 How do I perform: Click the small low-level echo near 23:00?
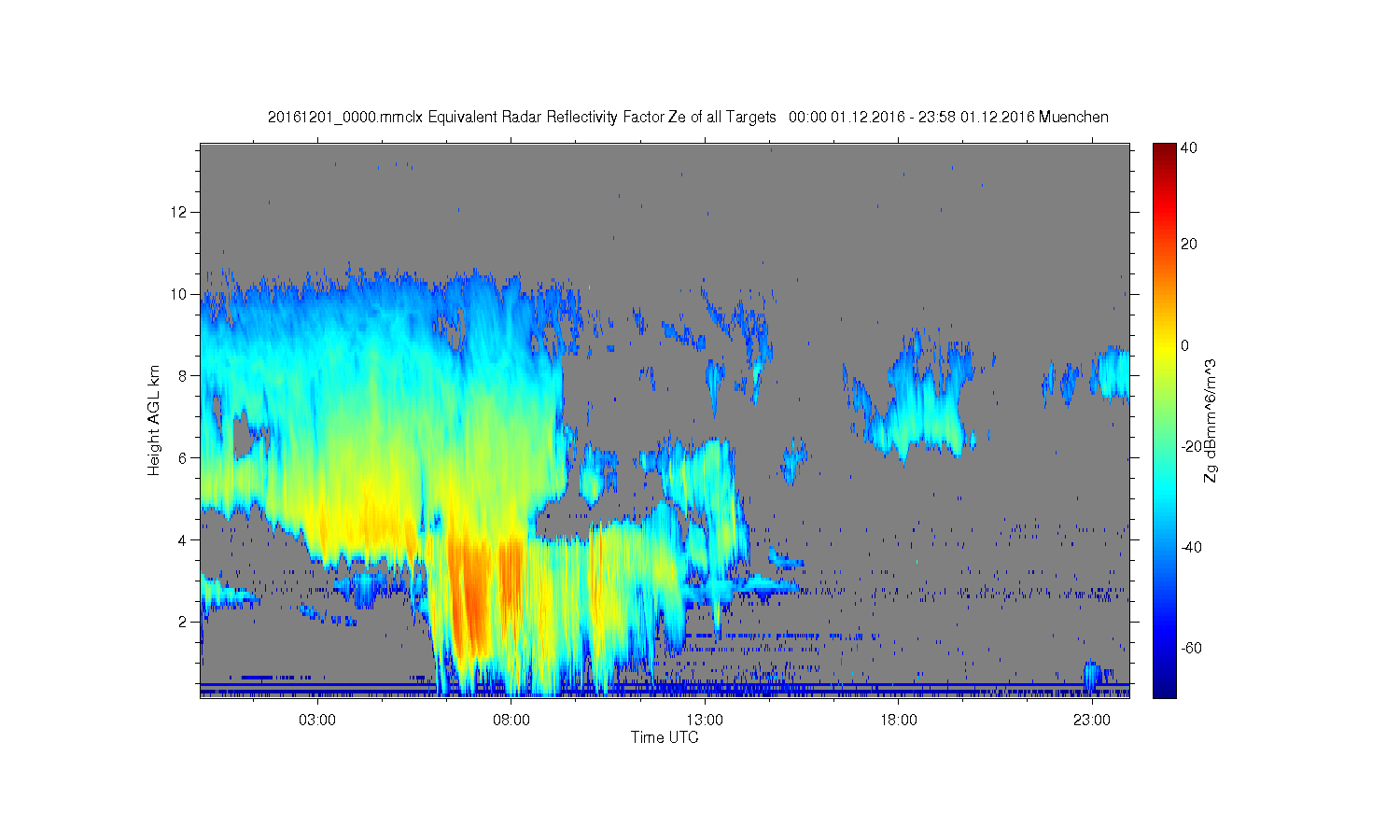tap(1091, 677)
